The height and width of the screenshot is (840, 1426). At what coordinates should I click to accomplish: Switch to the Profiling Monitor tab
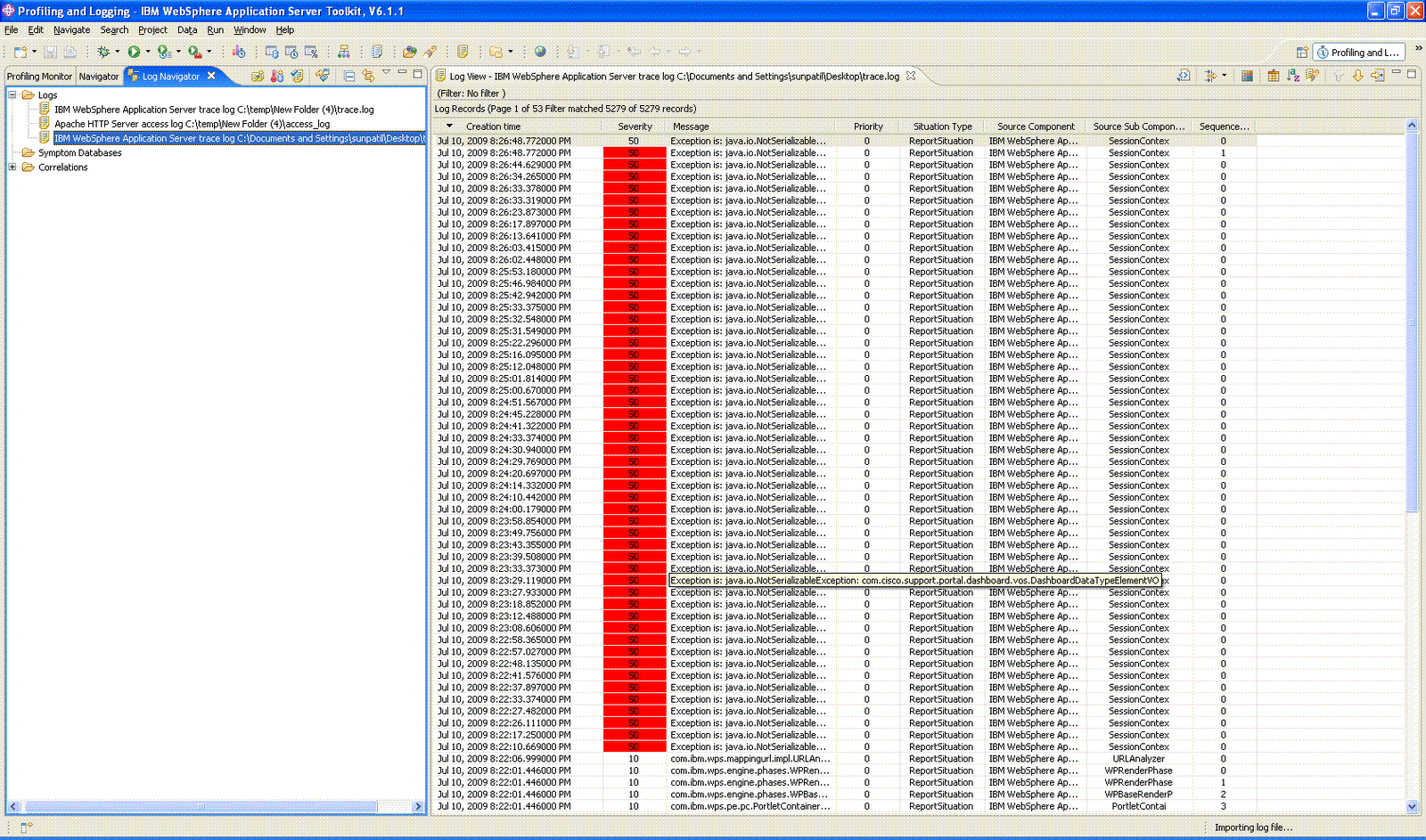click(40, 77)
